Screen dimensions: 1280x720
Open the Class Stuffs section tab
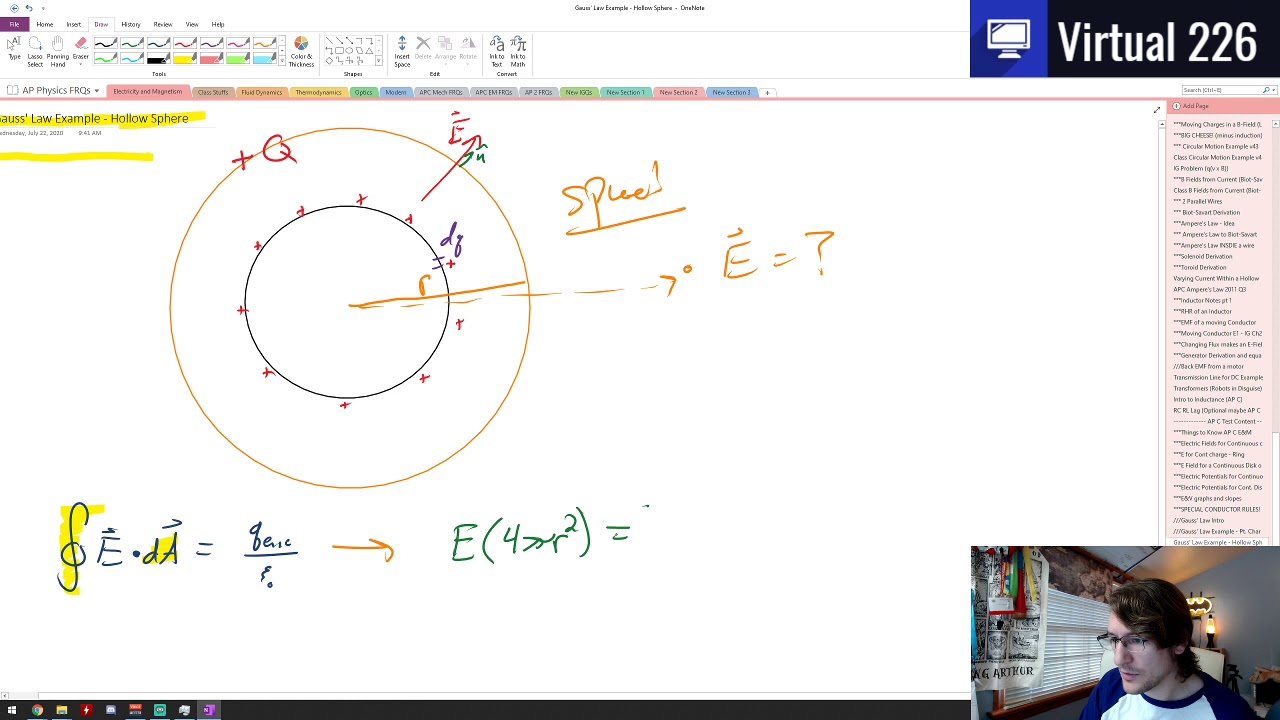[x=213, y=92]
